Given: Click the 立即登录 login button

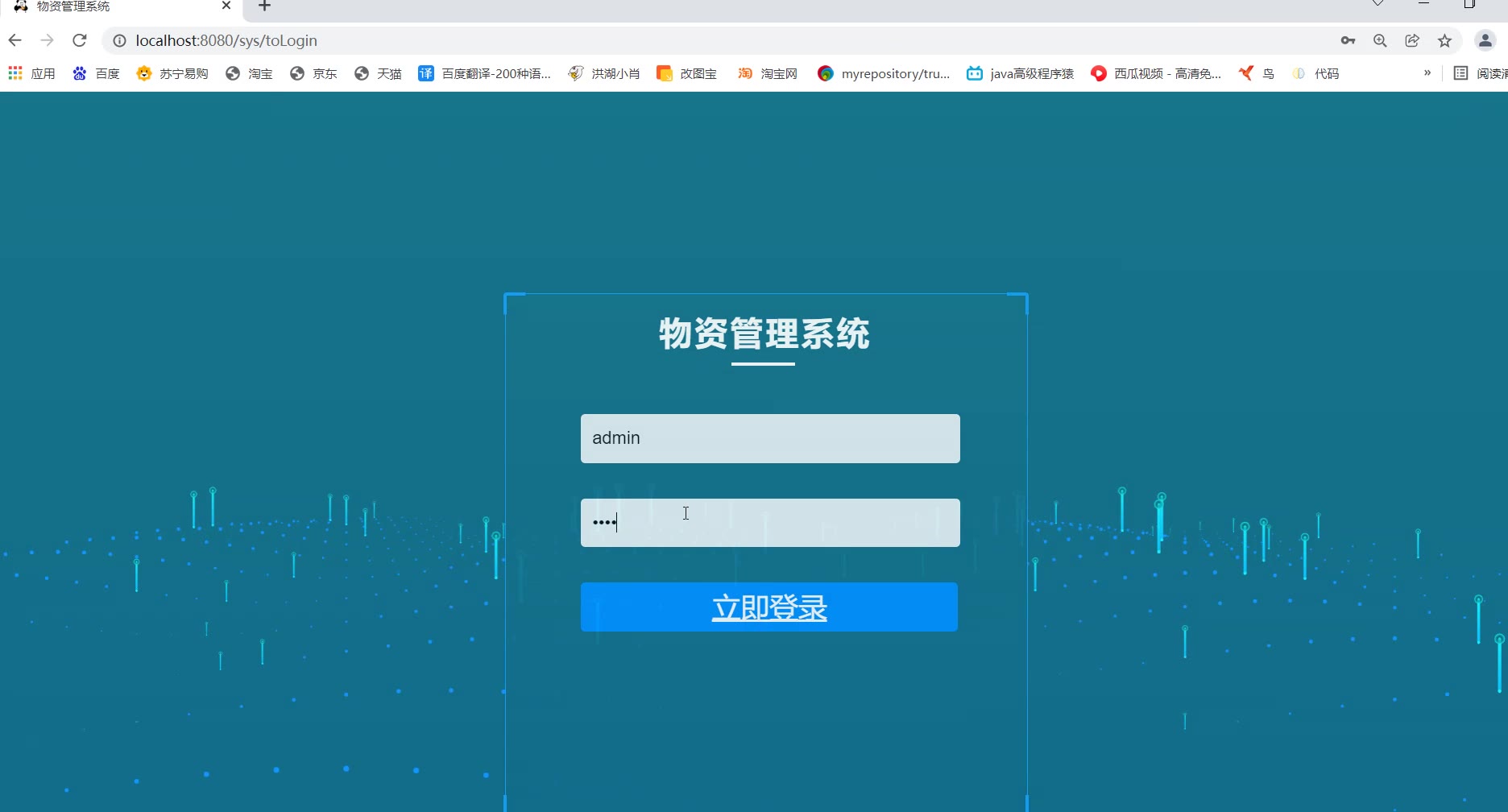Looking at the screenshot, I should pos(769,607).
